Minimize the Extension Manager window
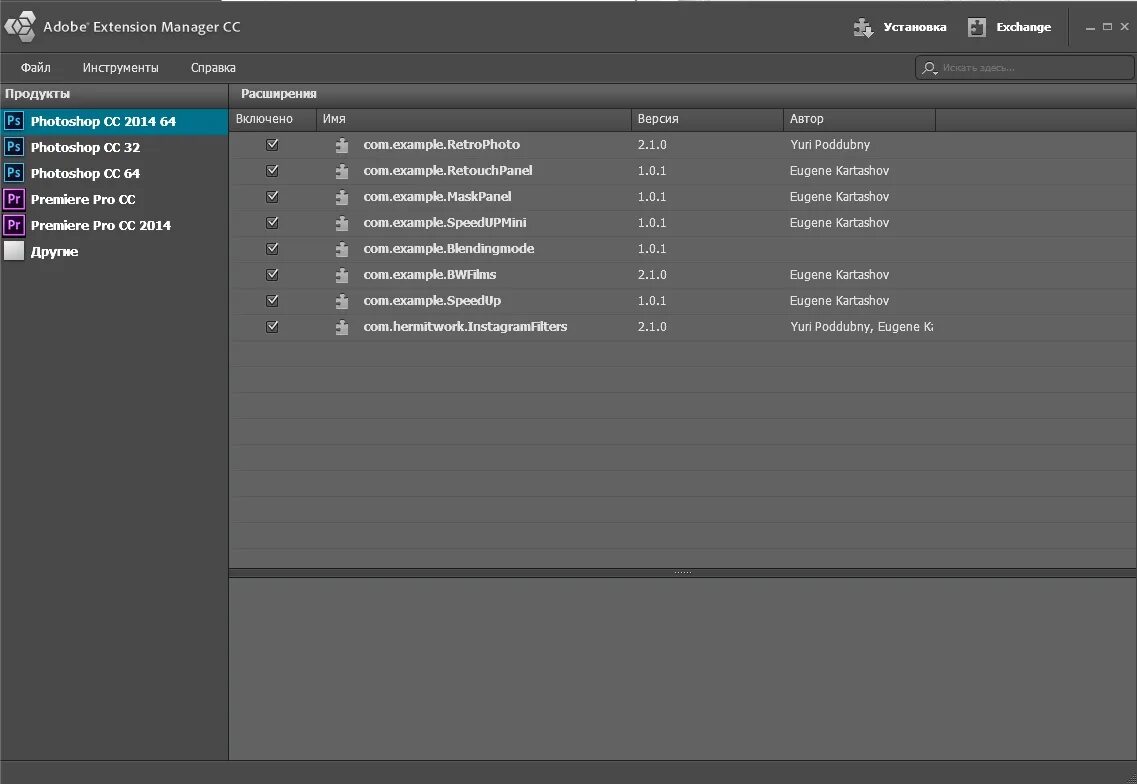The width and height of the screenshot is (1137, 784). pyautogui.click(x=1090, y=27)
